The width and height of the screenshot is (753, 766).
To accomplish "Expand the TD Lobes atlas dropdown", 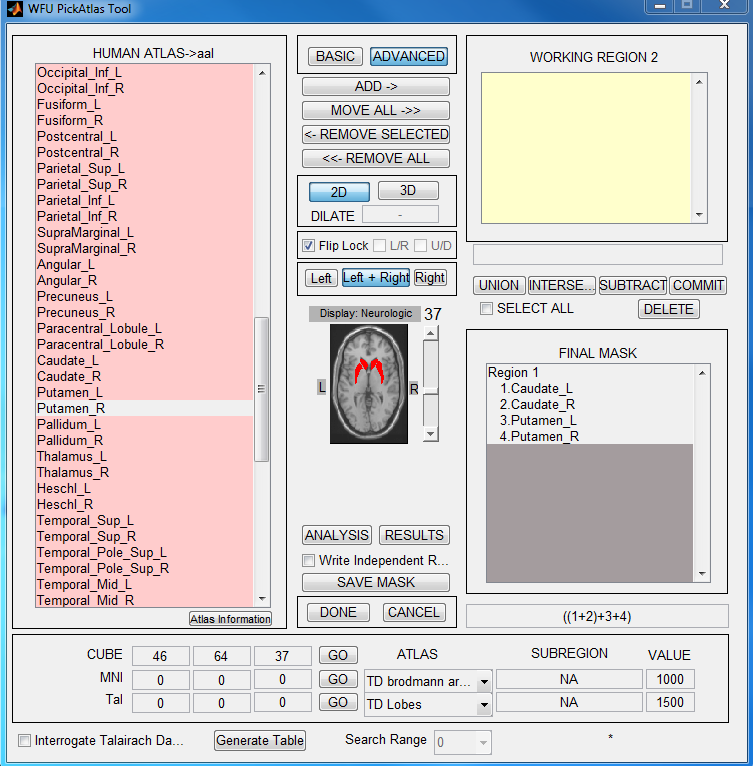I will 483,705.
